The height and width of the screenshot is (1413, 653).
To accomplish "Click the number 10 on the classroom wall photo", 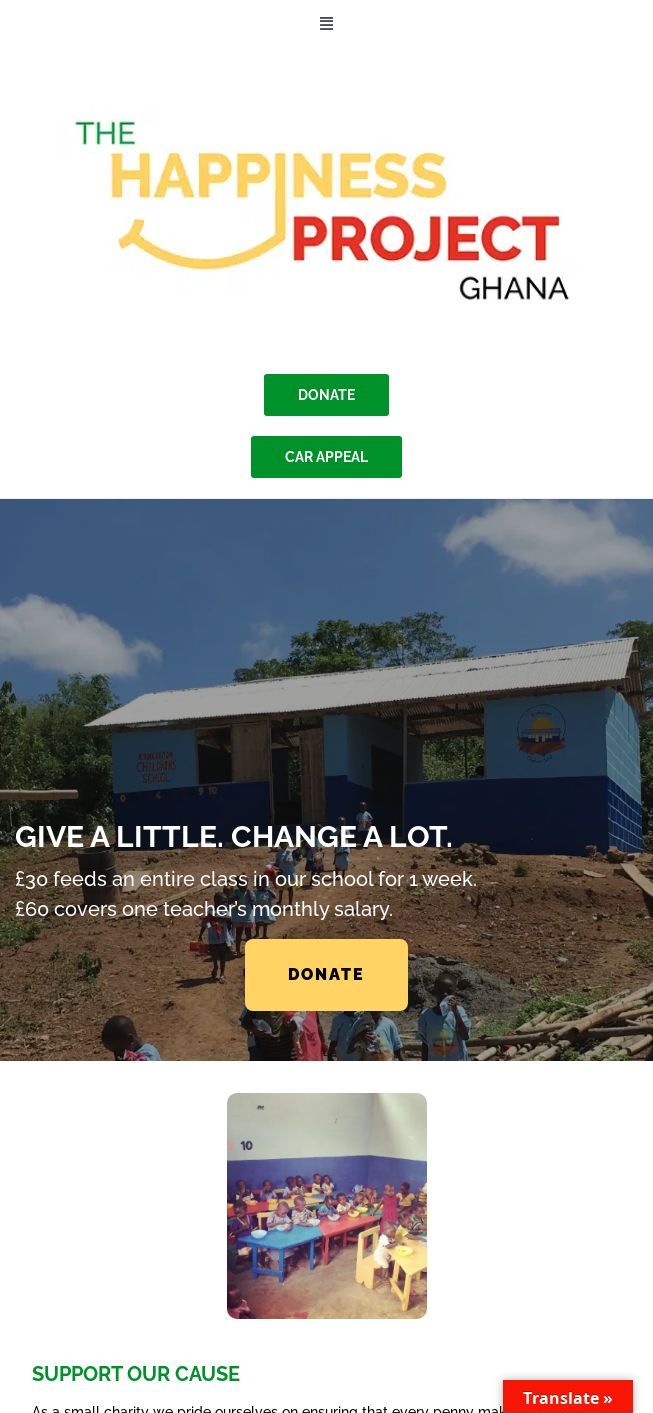I will pos(246,1146).
